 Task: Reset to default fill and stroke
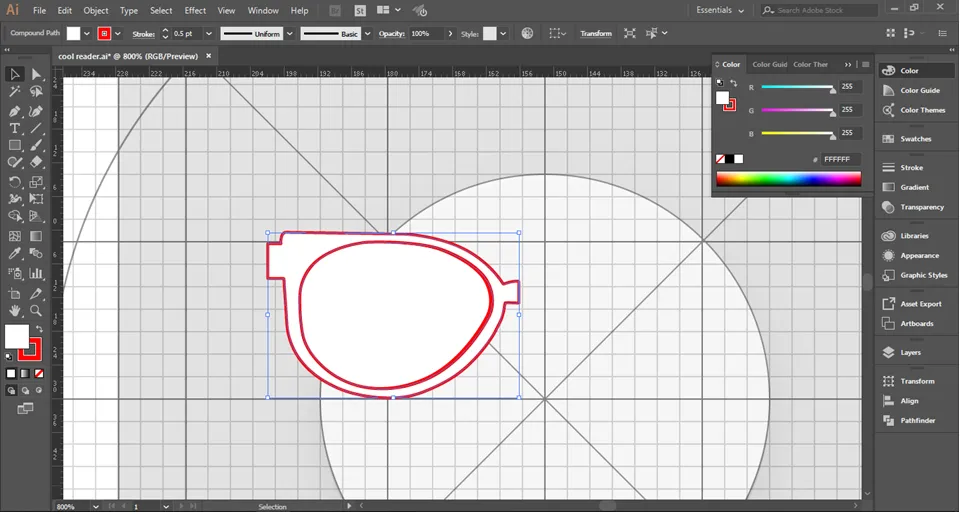[9, 357]
